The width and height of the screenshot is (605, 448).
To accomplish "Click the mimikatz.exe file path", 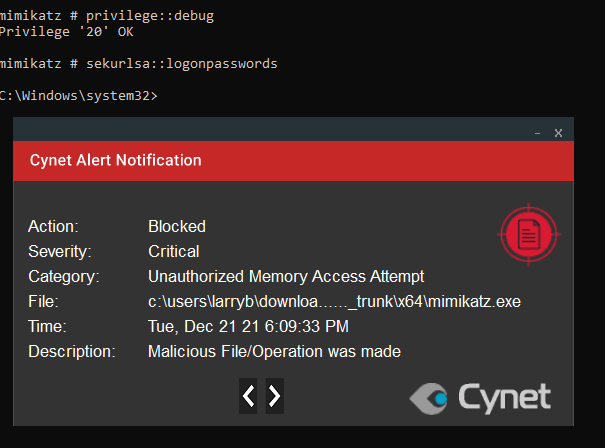I will point(335,302).
